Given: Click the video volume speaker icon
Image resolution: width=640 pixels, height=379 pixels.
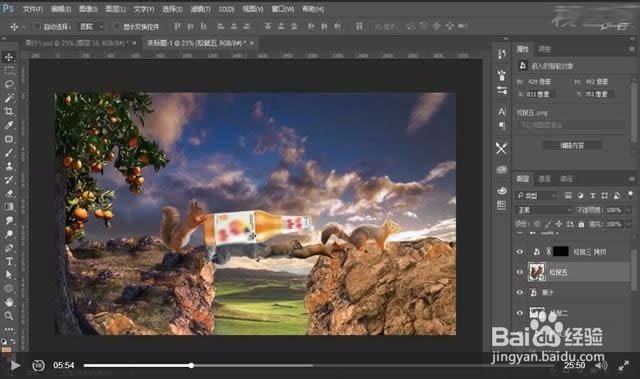Looking at the screenshot, I should click(x=601, y=366).
